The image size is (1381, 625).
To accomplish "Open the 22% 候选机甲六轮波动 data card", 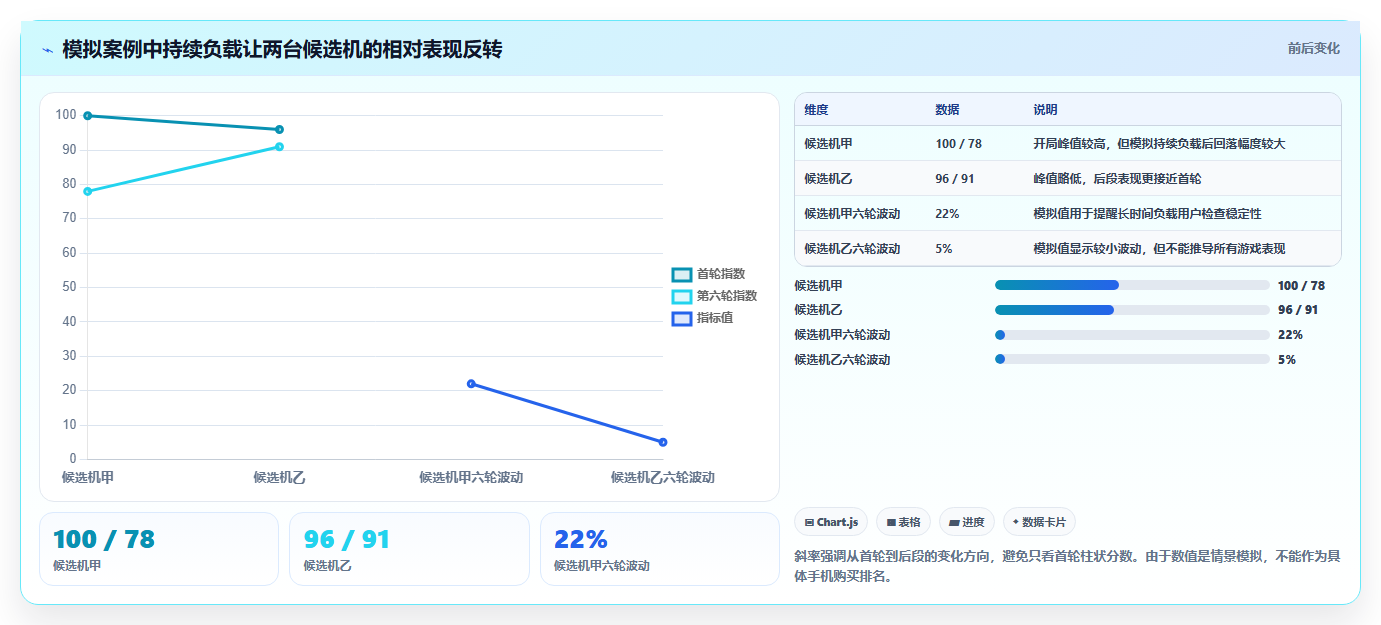I will 660,549.
